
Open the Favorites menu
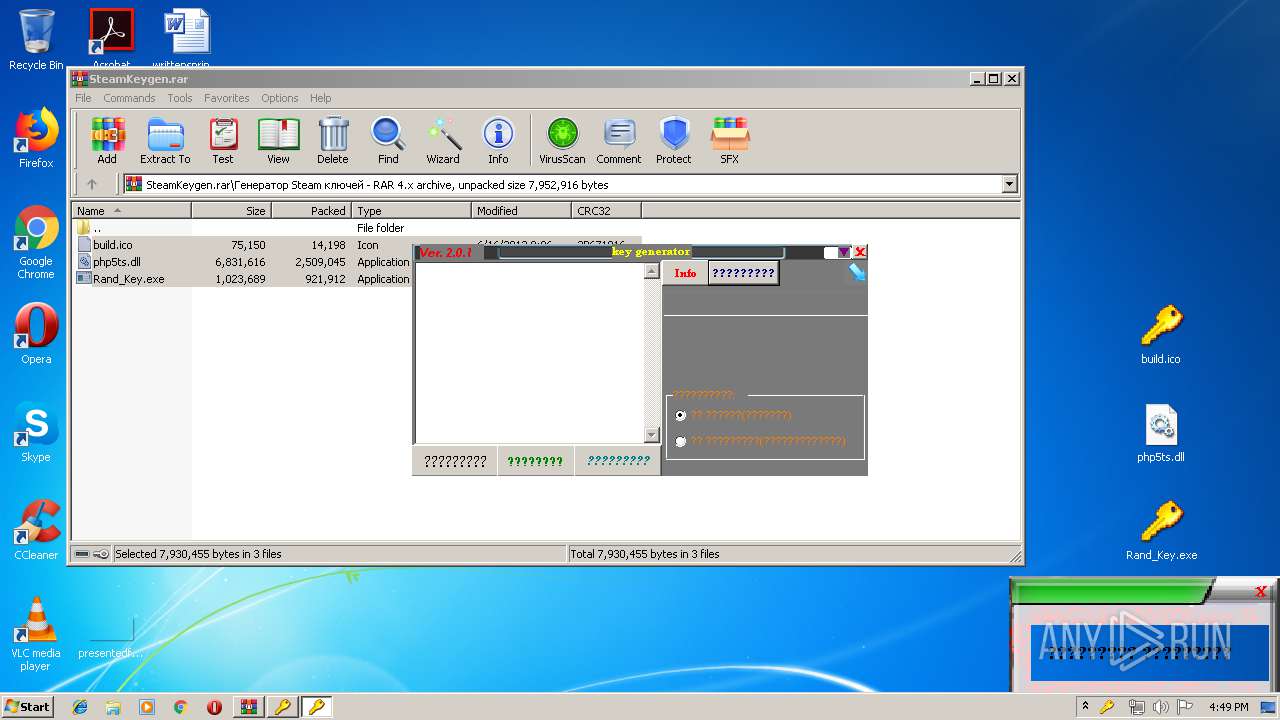[x=227, y=98]
